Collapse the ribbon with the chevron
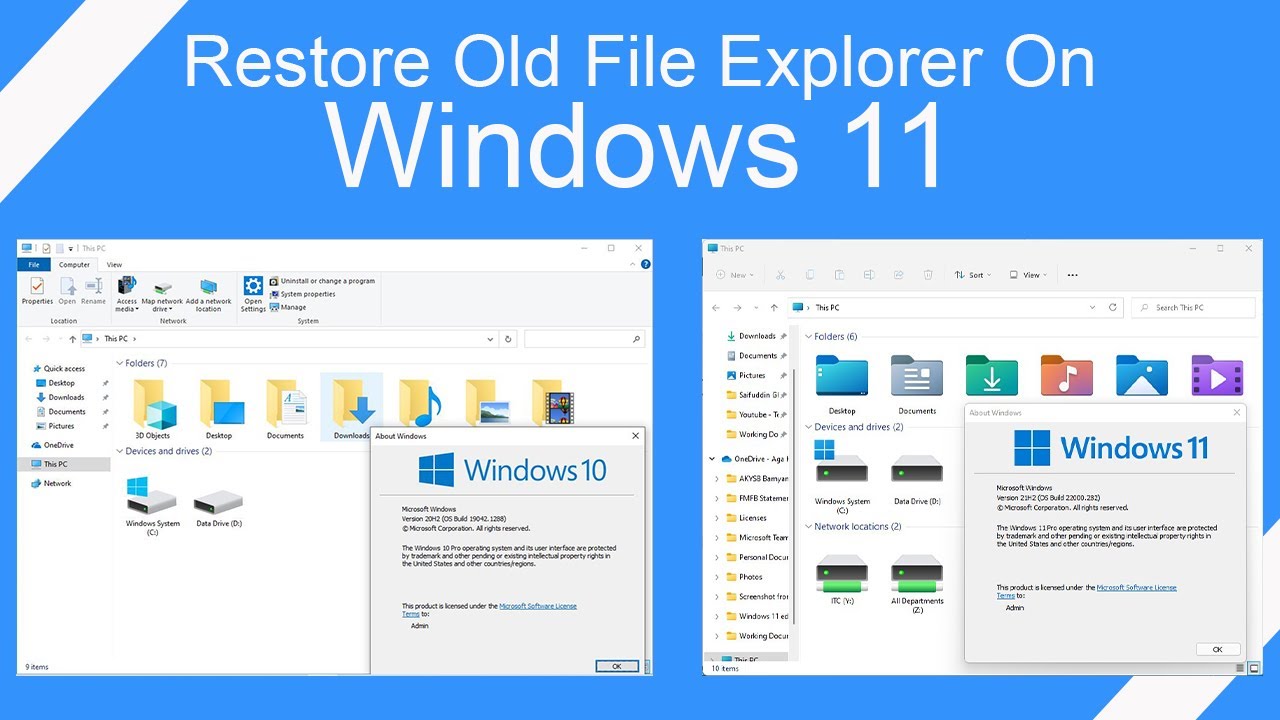Viewport: 1280px width, 720px height. 633,265
